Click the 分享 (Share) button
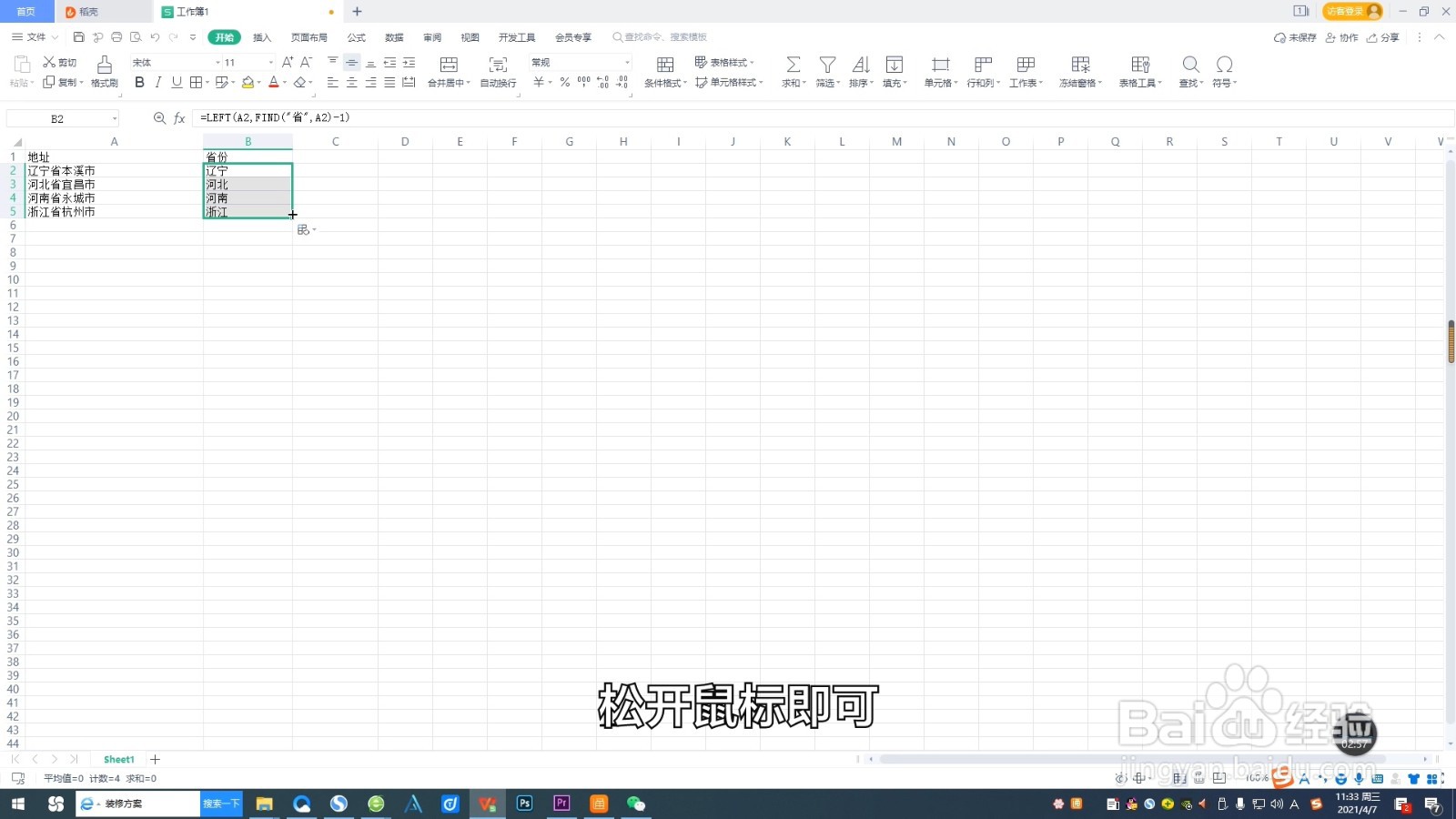This screenshot has width=1456, height=819. click(1383, 37)
